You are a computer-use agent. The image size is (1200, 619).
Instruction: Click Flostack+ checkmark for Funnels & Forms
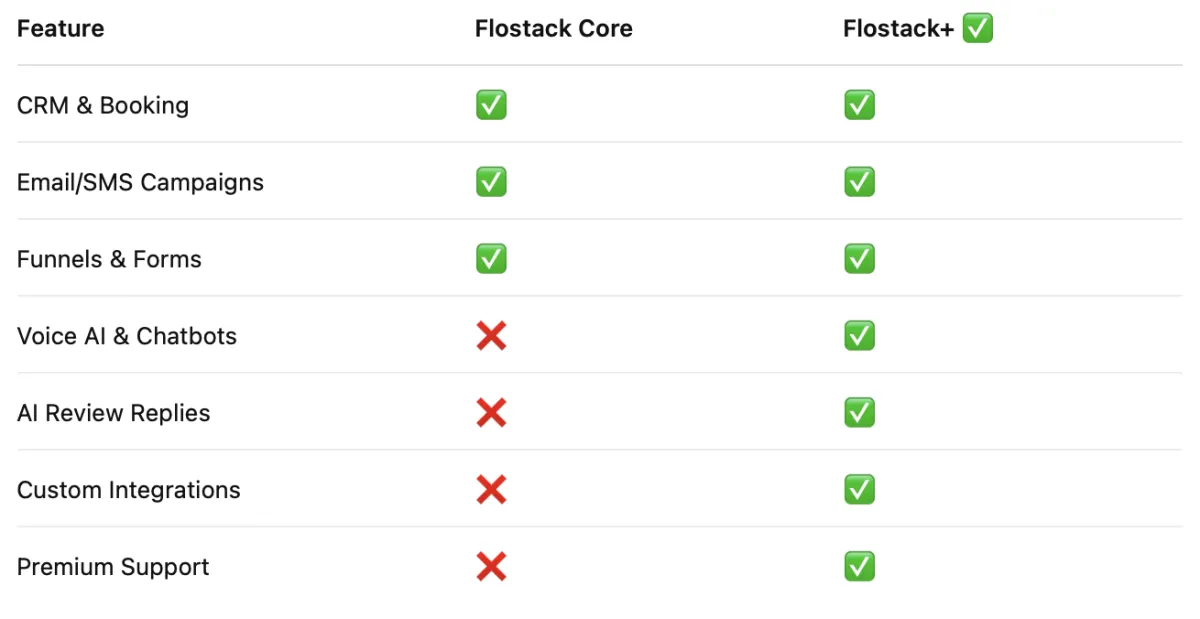tap(859, 259)
